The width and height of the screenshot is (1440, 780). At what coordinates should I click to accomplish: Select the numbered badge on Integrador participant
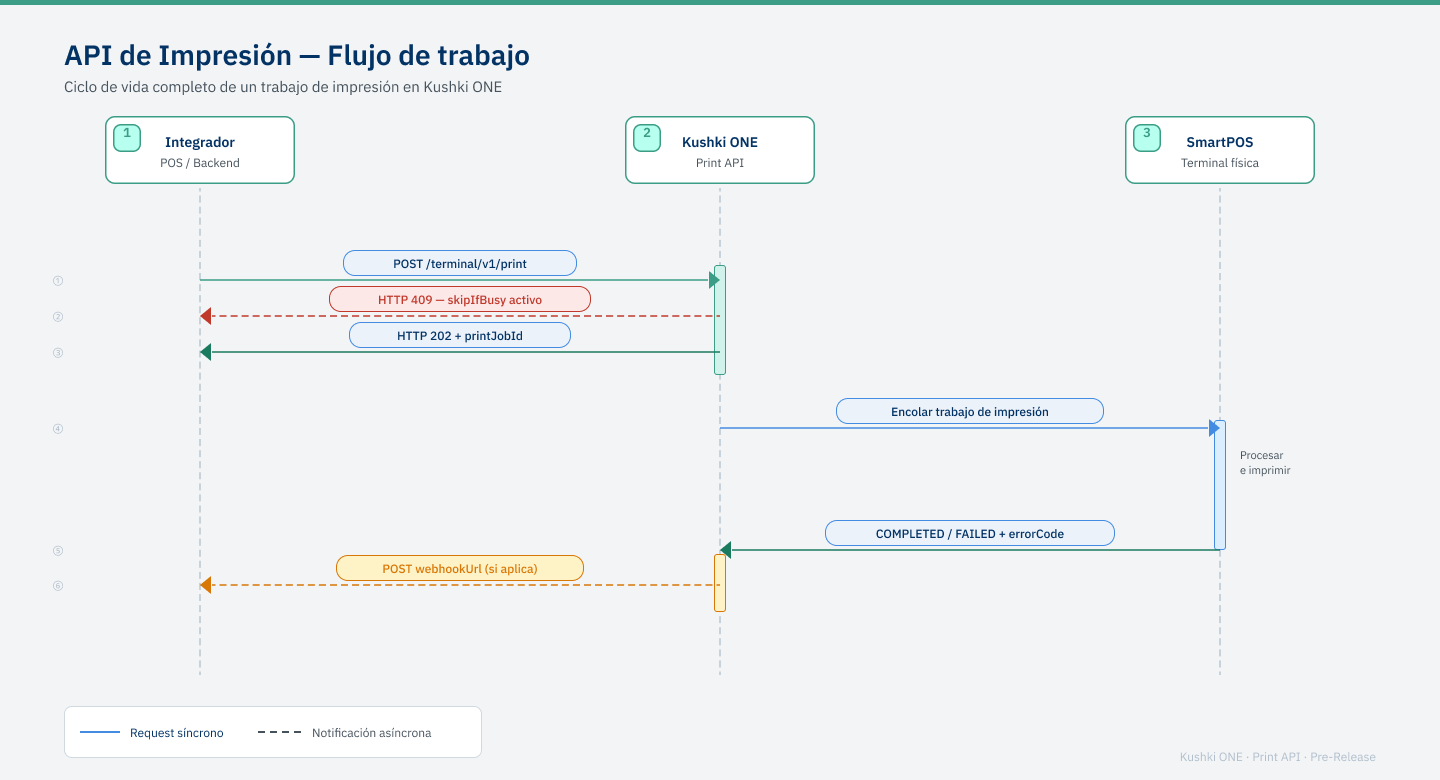126,137
